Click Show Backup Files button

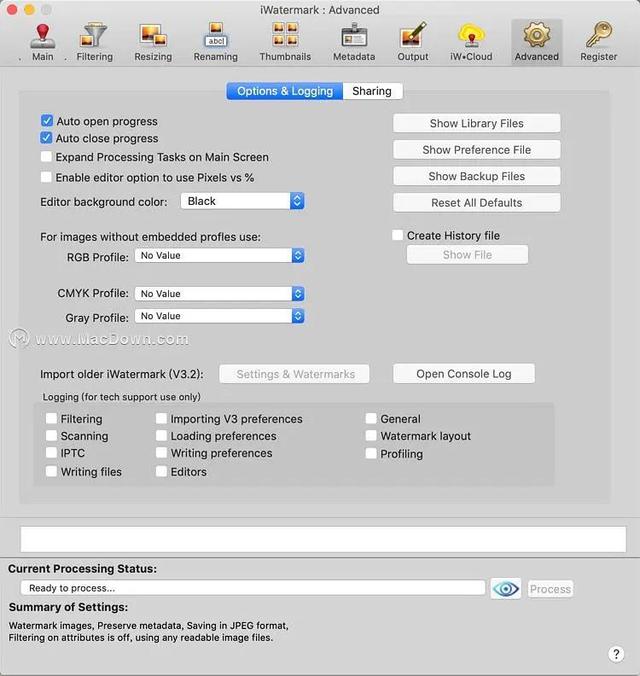(477, 176)
